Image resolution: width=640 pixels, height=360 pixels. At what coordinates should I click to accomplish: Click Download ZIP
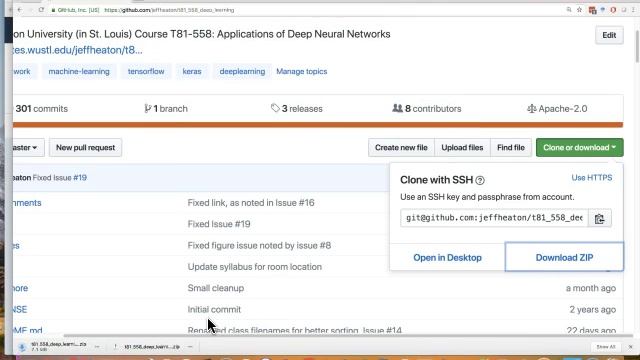[x=564, y=258]
